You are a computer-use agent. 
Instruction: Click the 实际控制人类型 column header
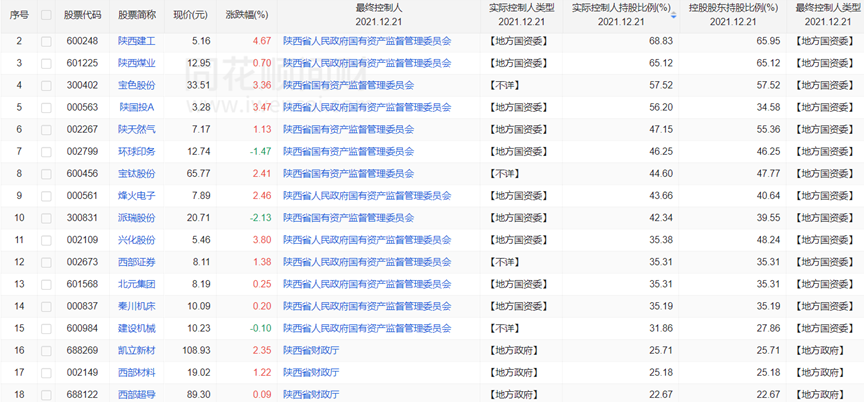(x=521, y=8)
